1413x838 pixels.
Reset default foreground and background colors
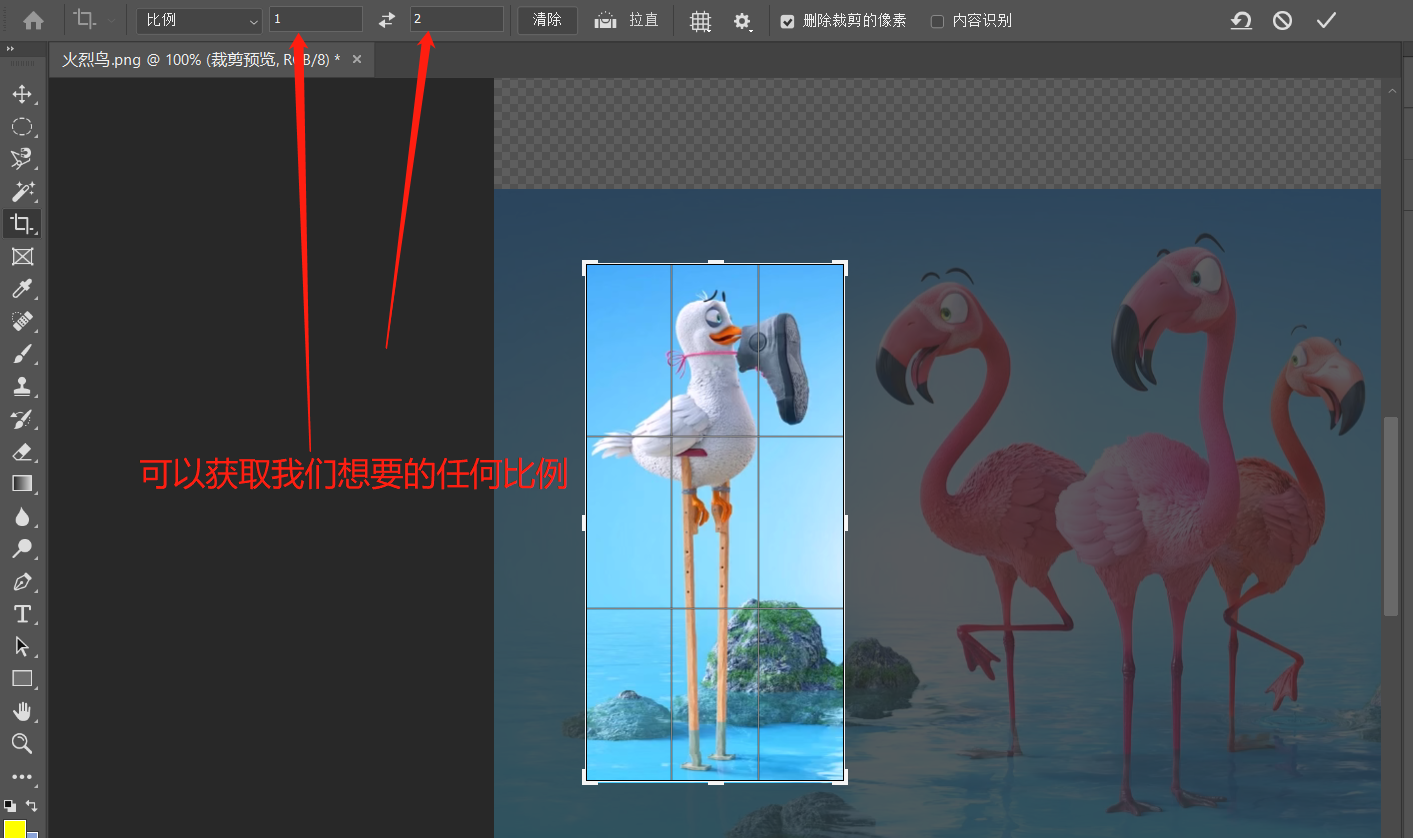pos(9,804)
